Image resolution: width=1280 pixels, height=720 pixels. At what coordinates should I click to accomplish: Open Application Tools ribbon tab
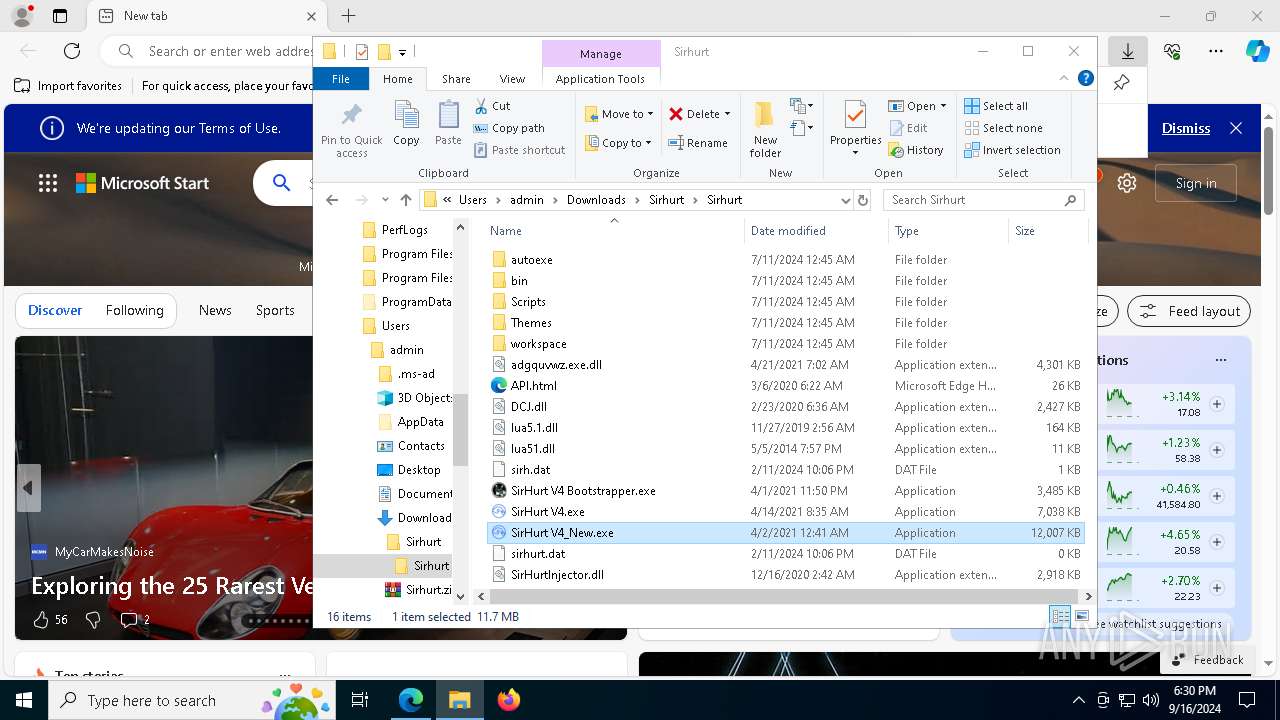point(600,79)
